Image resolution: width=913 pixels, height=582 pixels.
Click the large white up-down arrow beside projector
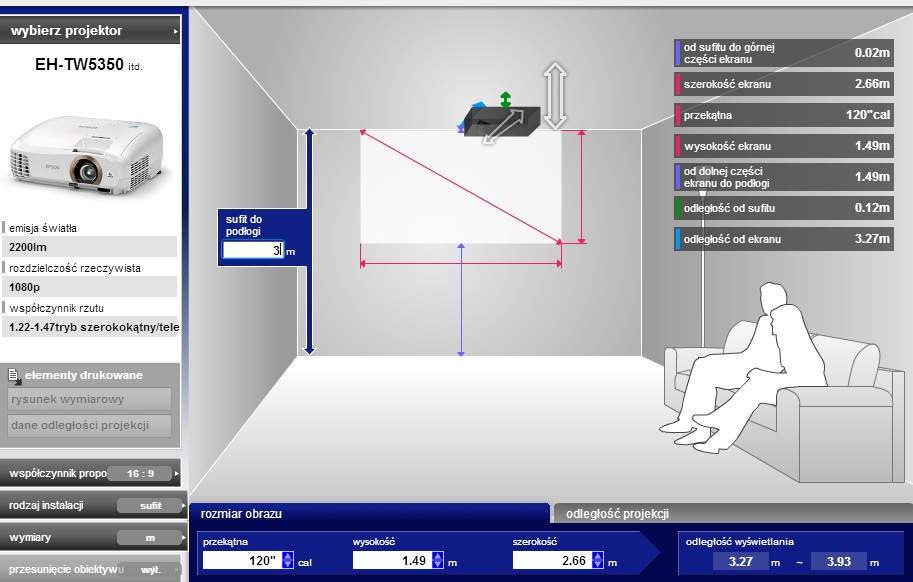tap(555, 95)
